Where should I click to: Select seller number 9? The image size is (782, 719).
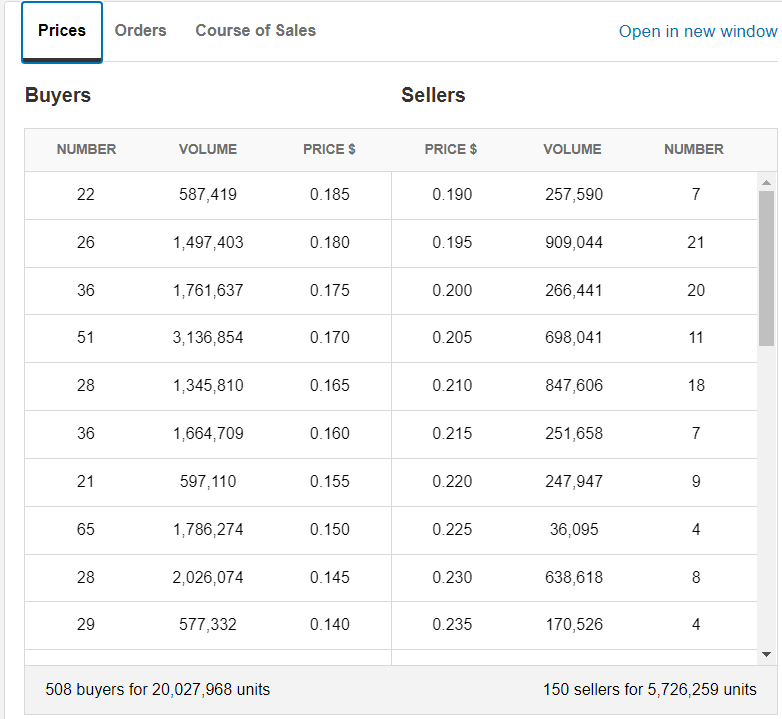(696, 482)
